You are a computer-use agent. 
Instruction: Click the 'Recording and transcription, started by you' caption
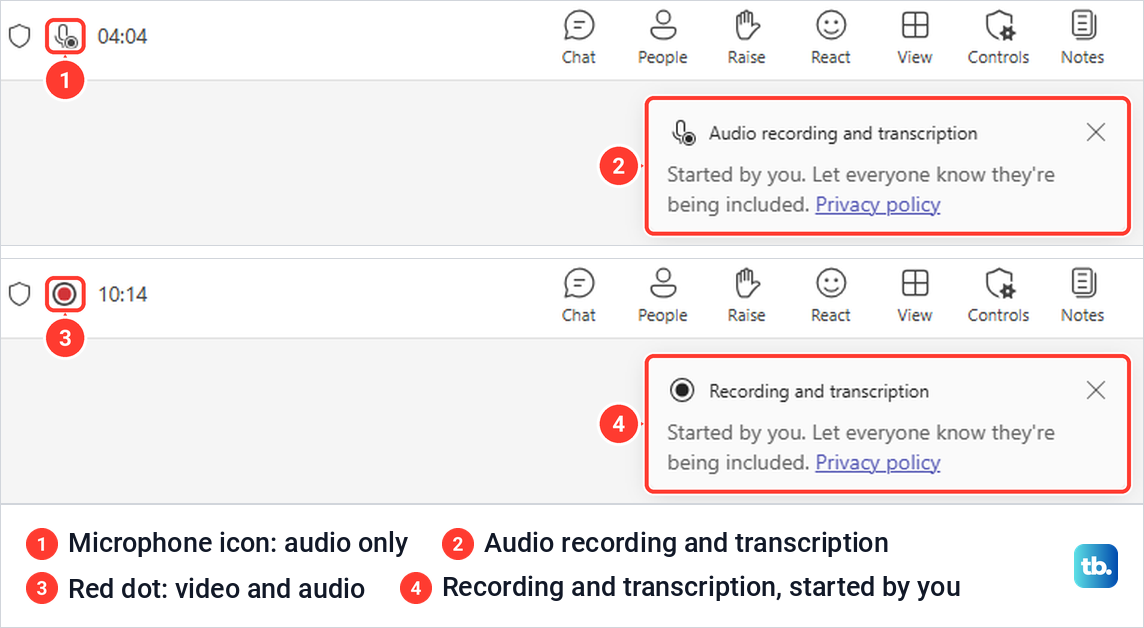click(701, 587)
